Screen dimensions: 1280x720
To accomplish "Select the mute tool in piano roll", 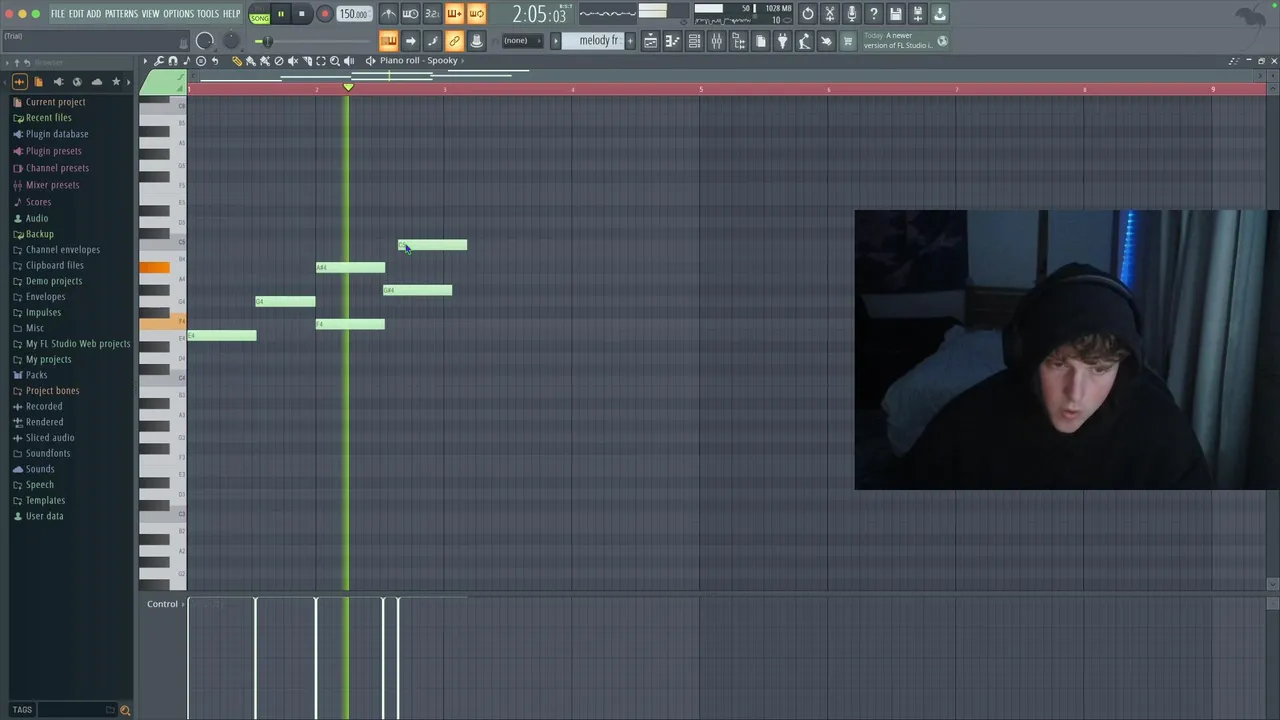I will pos(293,61).
